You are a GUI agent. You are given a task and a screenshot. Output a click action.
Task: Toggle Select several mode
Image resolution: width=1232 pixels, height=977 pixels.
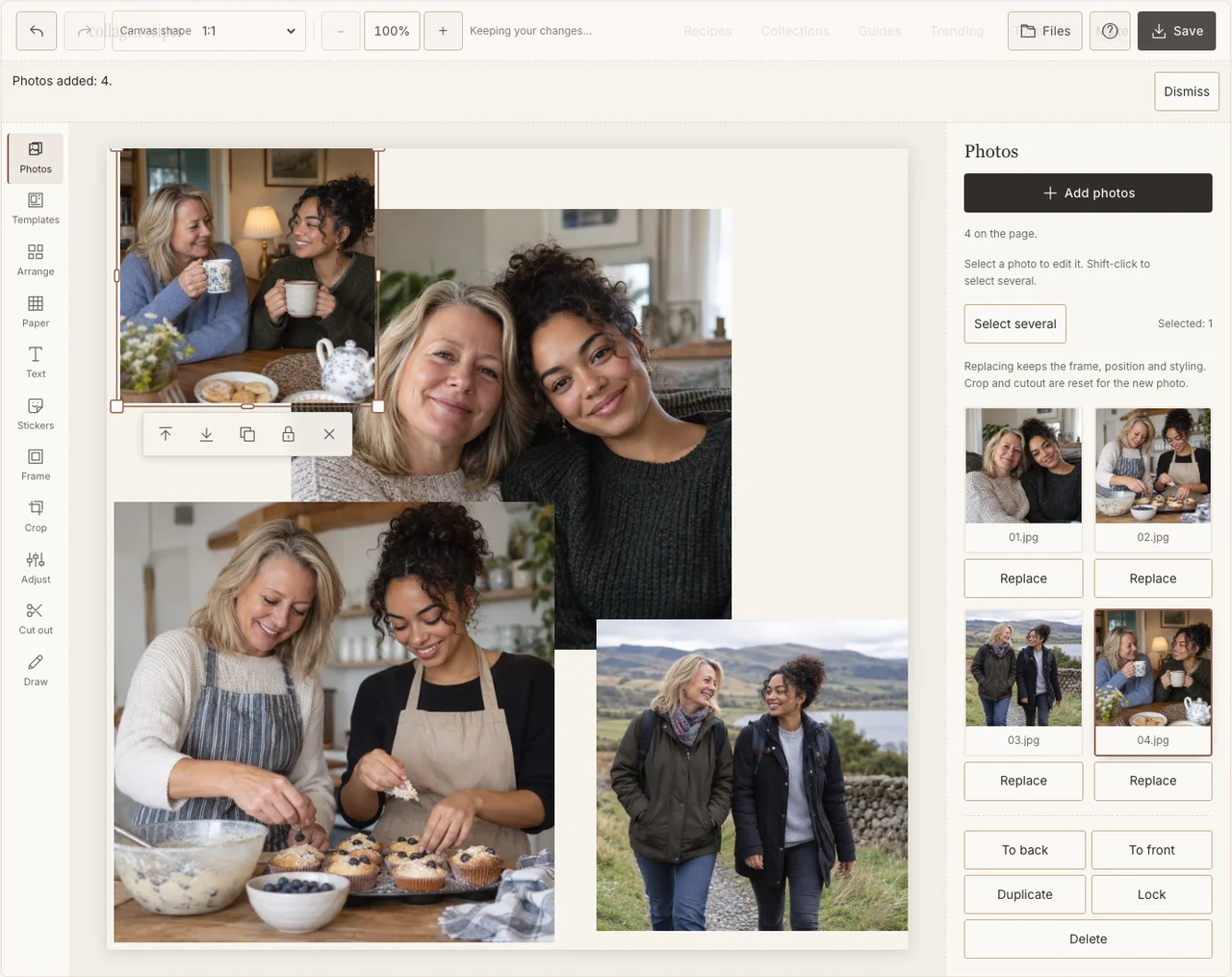pos(1014,323)
